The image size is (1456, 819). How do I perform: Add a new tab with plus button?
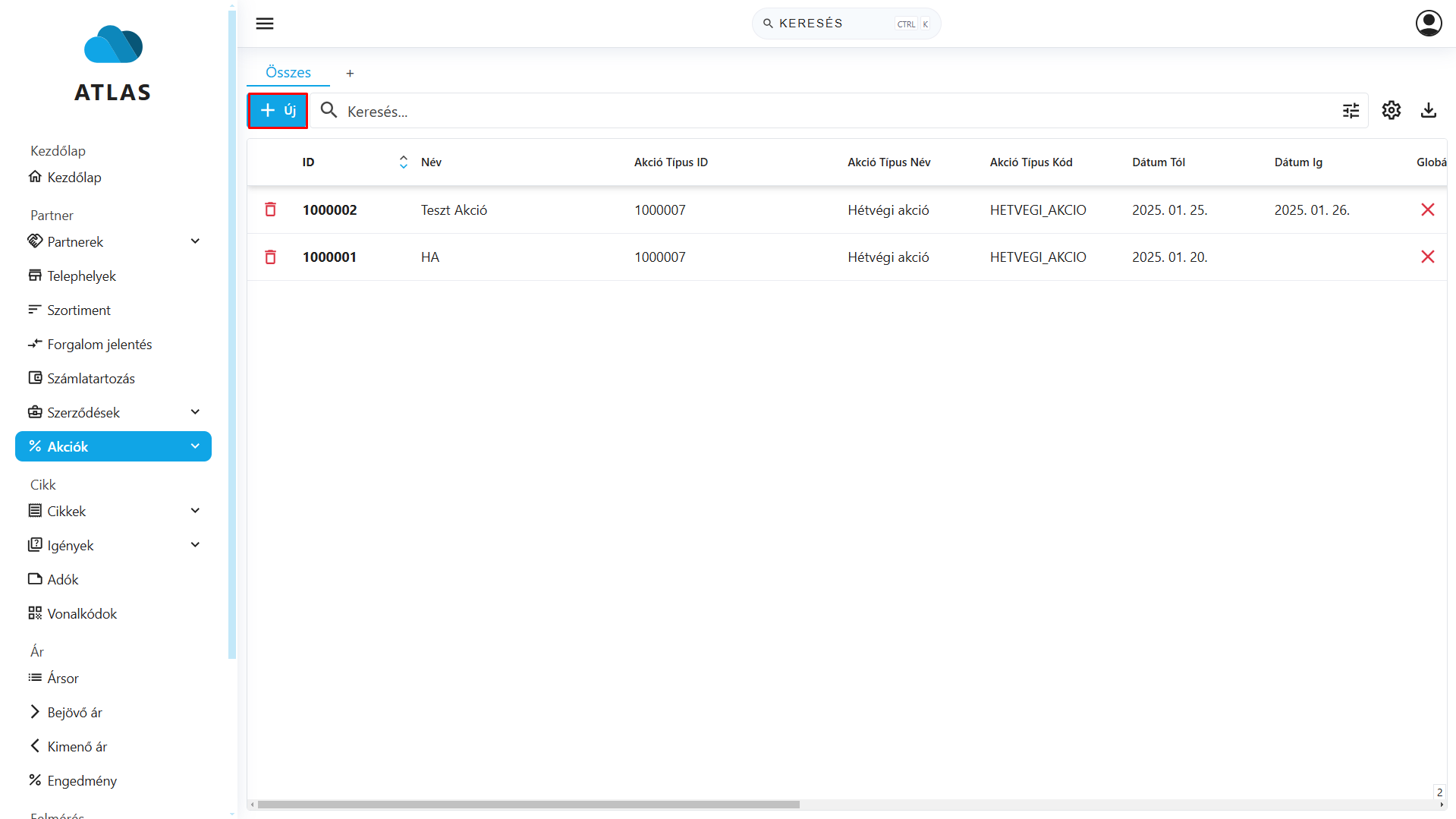pyautogui.click(x=350, y=74)
